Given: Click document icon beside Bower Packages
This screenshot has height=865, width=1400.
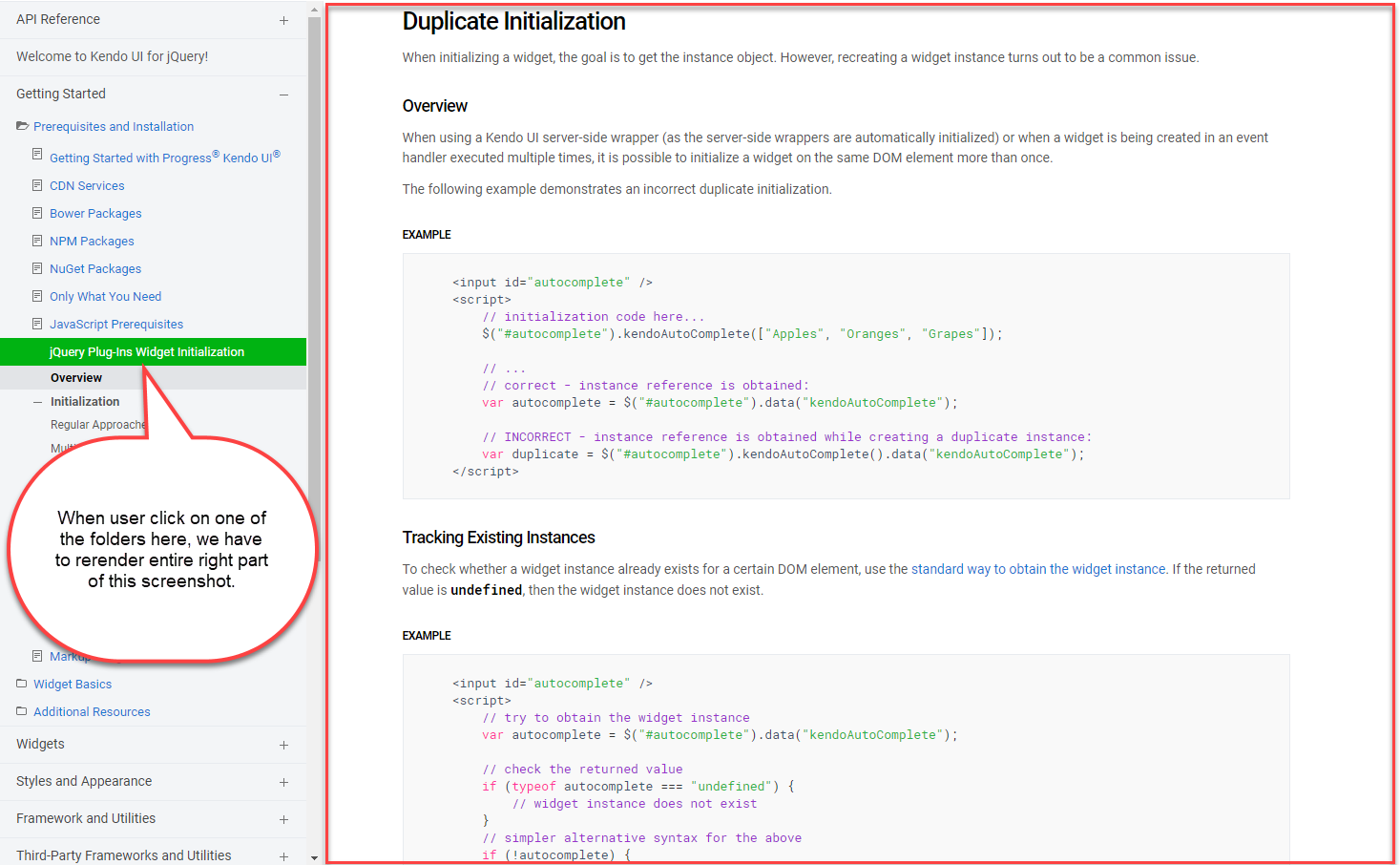Looking at the screenshot, I should 37,212.
